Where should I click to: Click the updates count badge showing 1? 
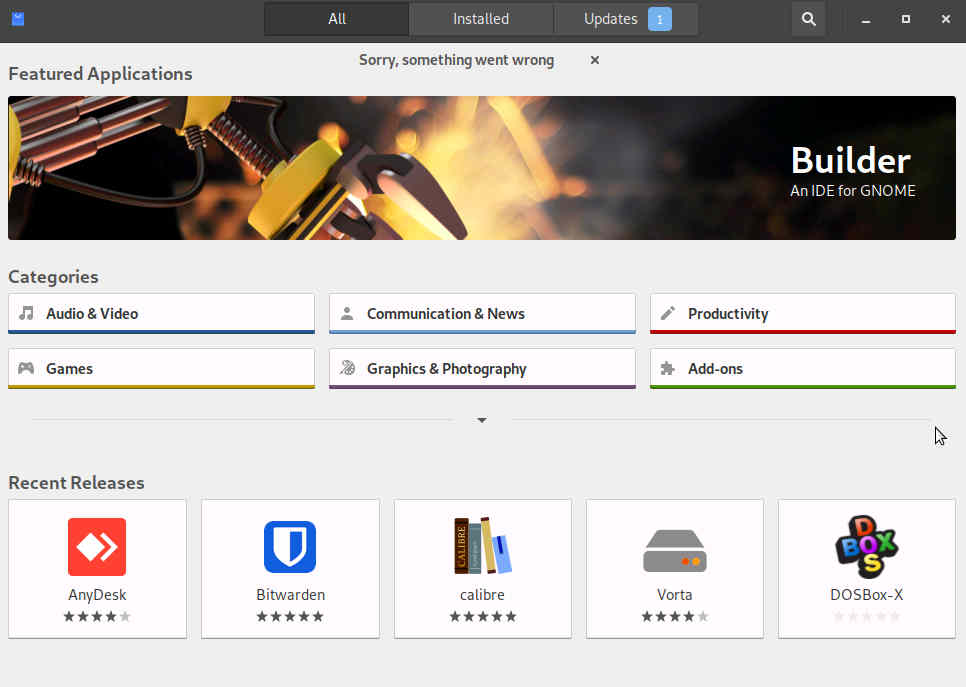point(659,19)
